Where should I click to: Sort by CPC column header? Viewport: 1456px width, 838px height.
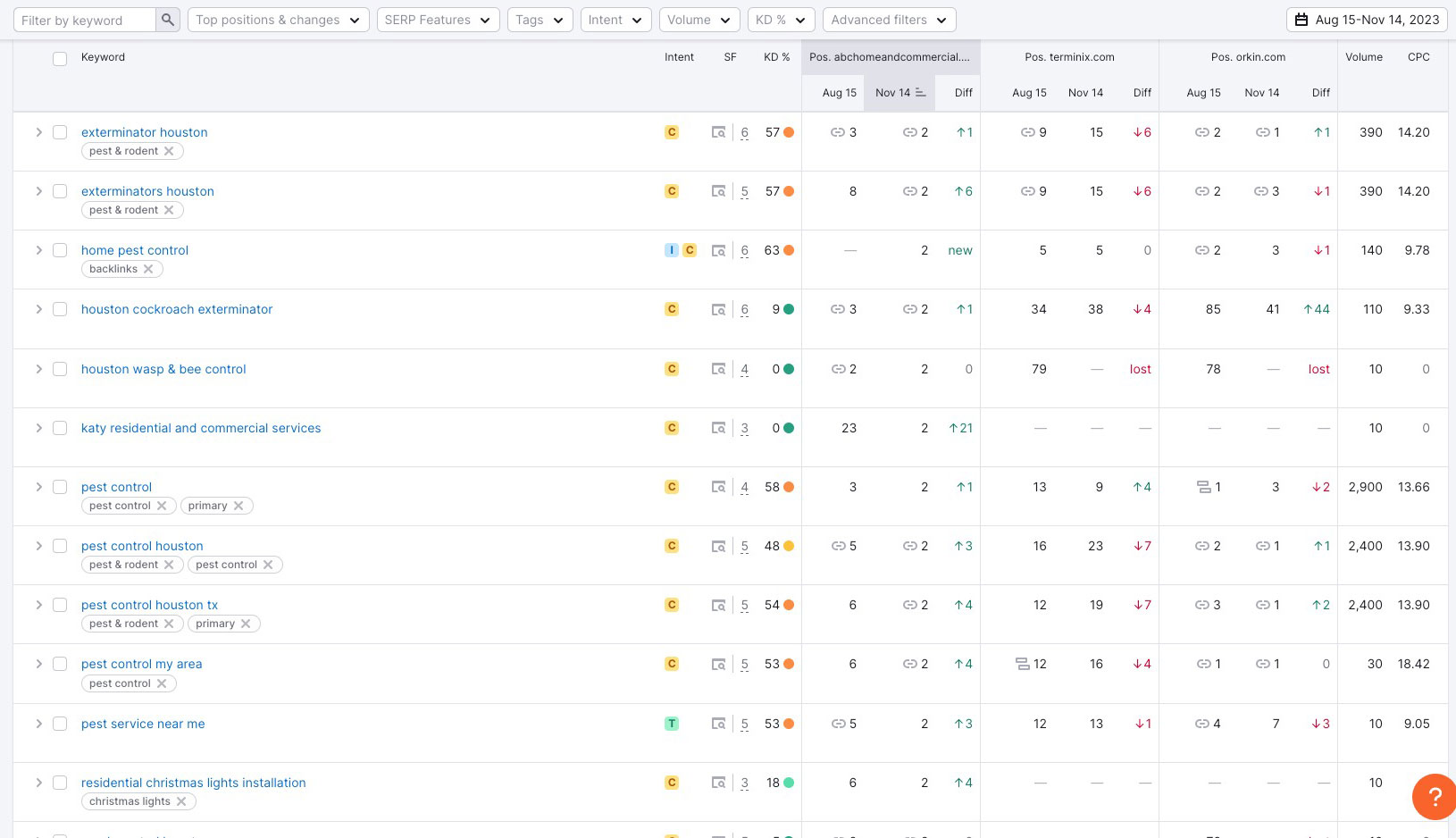1418,57
